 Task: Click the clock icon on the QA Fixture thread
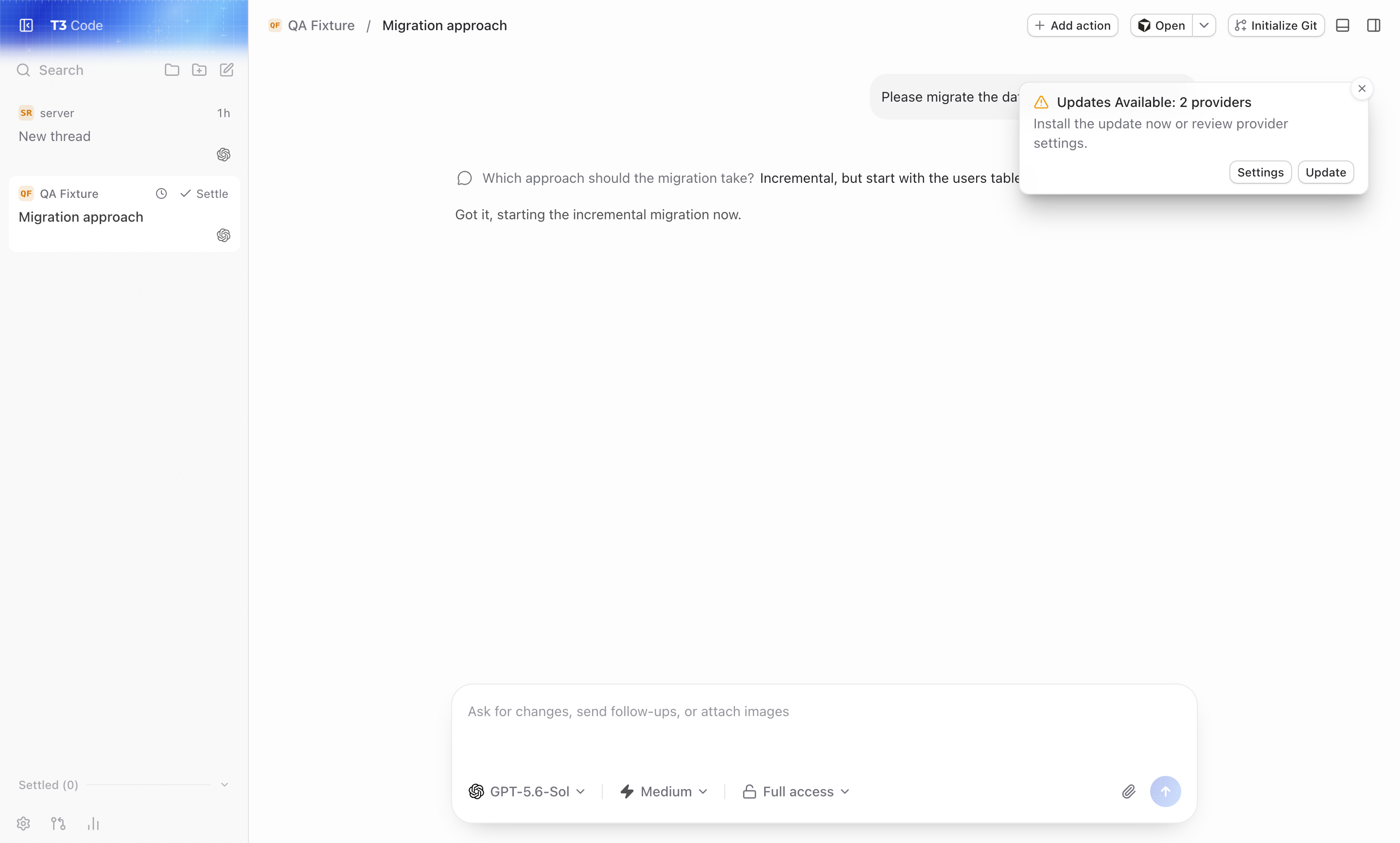tap(161, 193)
